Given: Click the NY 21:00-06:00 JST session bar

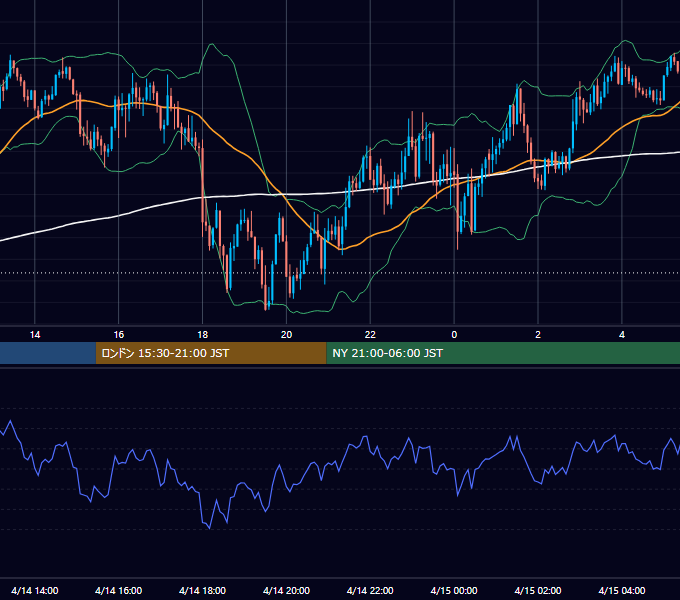Looking at the screenshot, I should pyautogui.click(x=503, y=353).
